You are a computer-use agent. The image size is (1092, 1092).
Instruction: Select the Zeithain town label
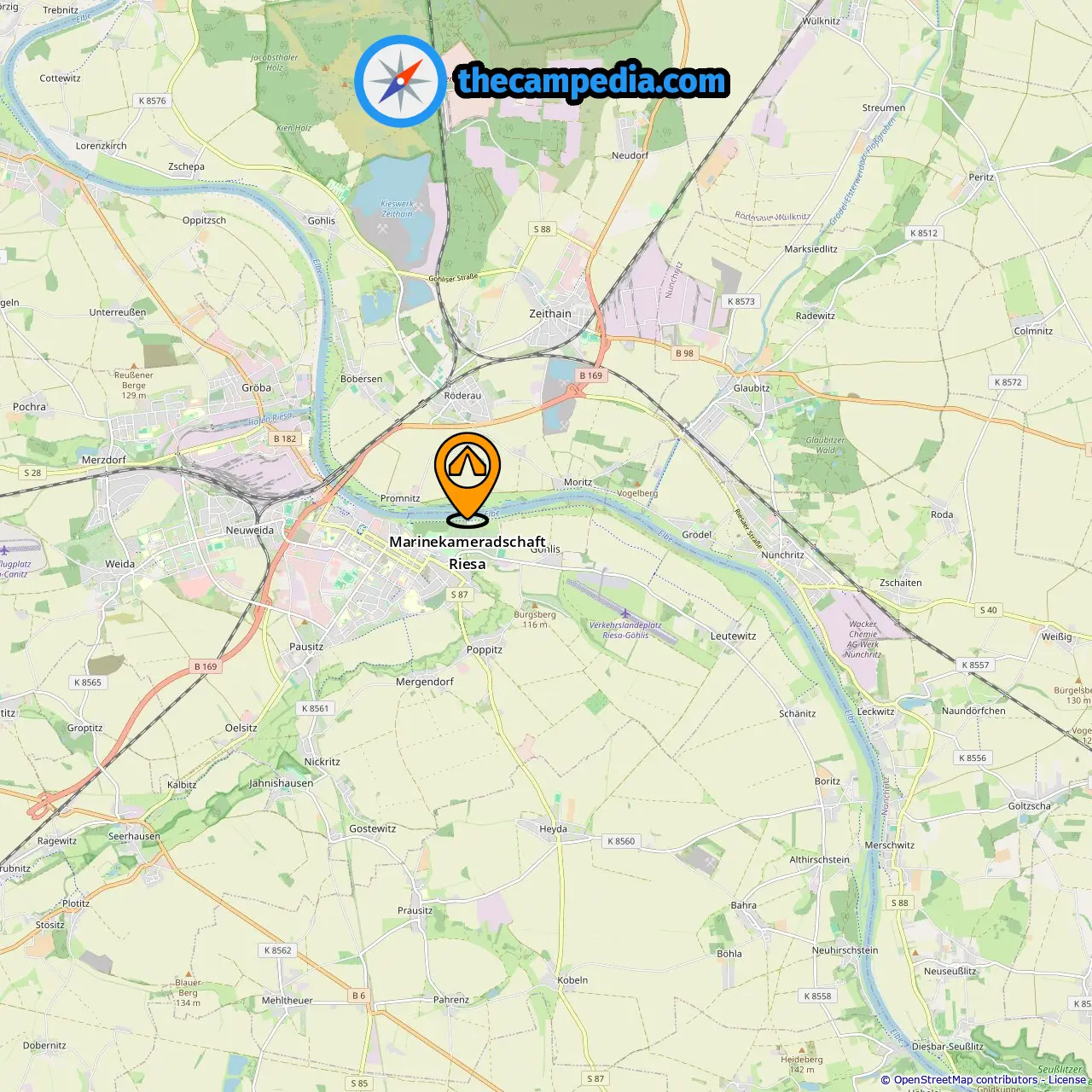(550, 314)
